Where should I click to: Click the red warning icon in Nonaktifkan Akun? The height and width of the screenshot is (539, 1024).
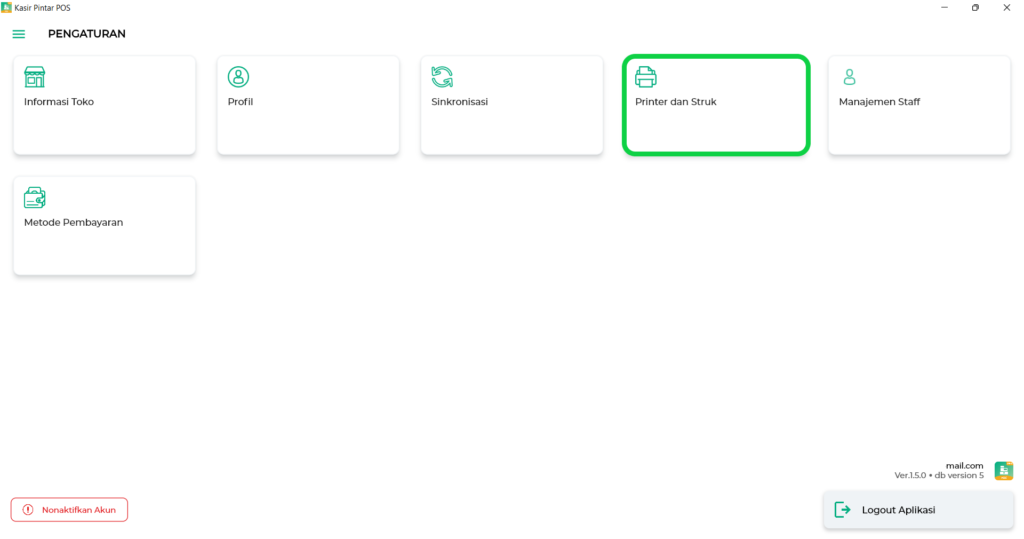[28, 510]
